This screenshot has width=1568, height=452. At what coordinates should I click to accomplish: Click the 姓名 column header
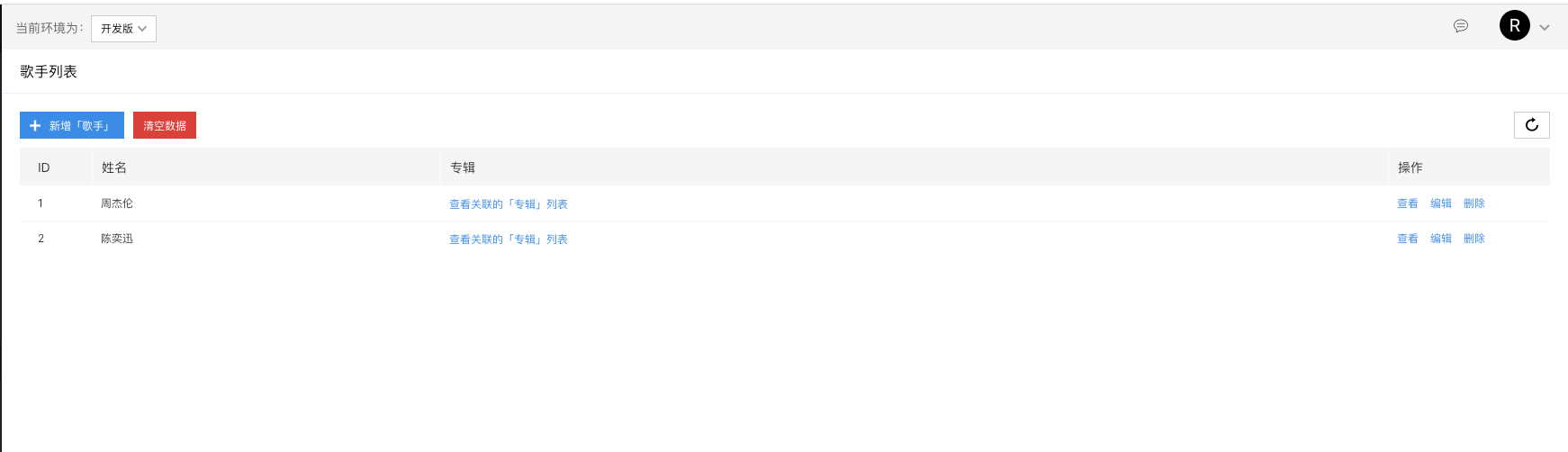tap(266, 167)
